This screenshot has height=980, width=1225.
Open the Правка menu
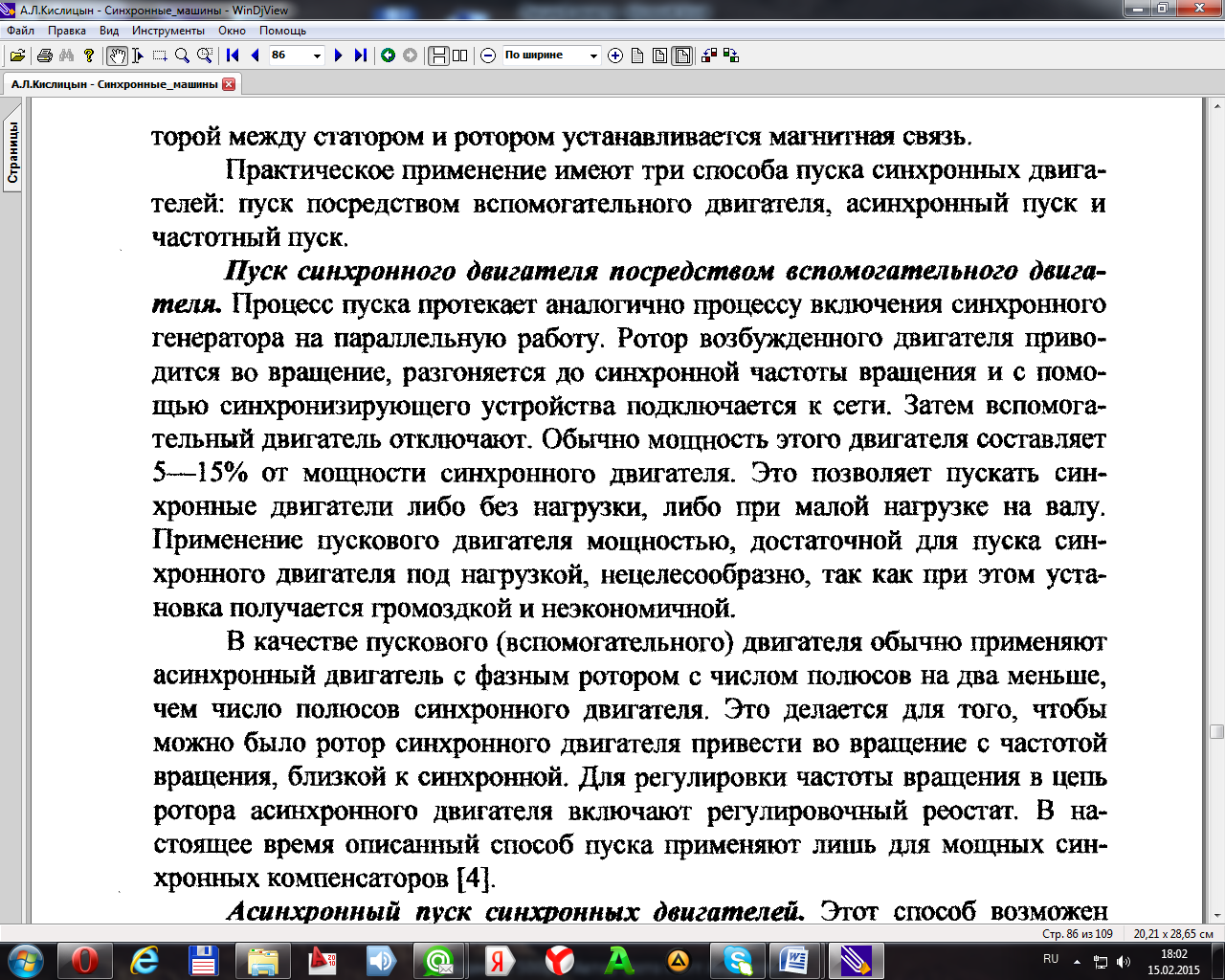pyautogui.click(x=67, y=31)
